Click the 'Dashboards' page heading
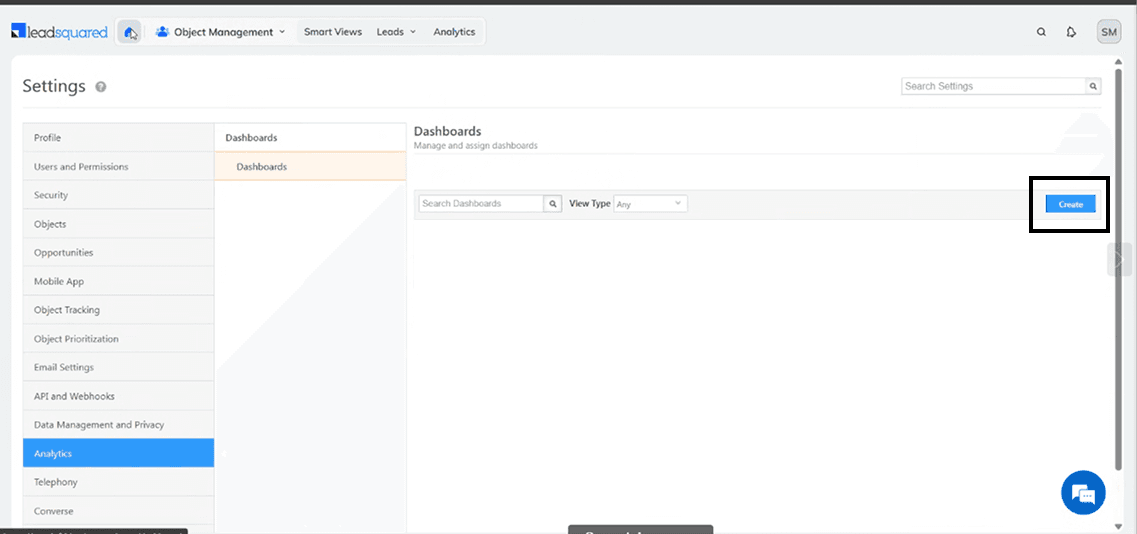 click(x=447, y=131)
